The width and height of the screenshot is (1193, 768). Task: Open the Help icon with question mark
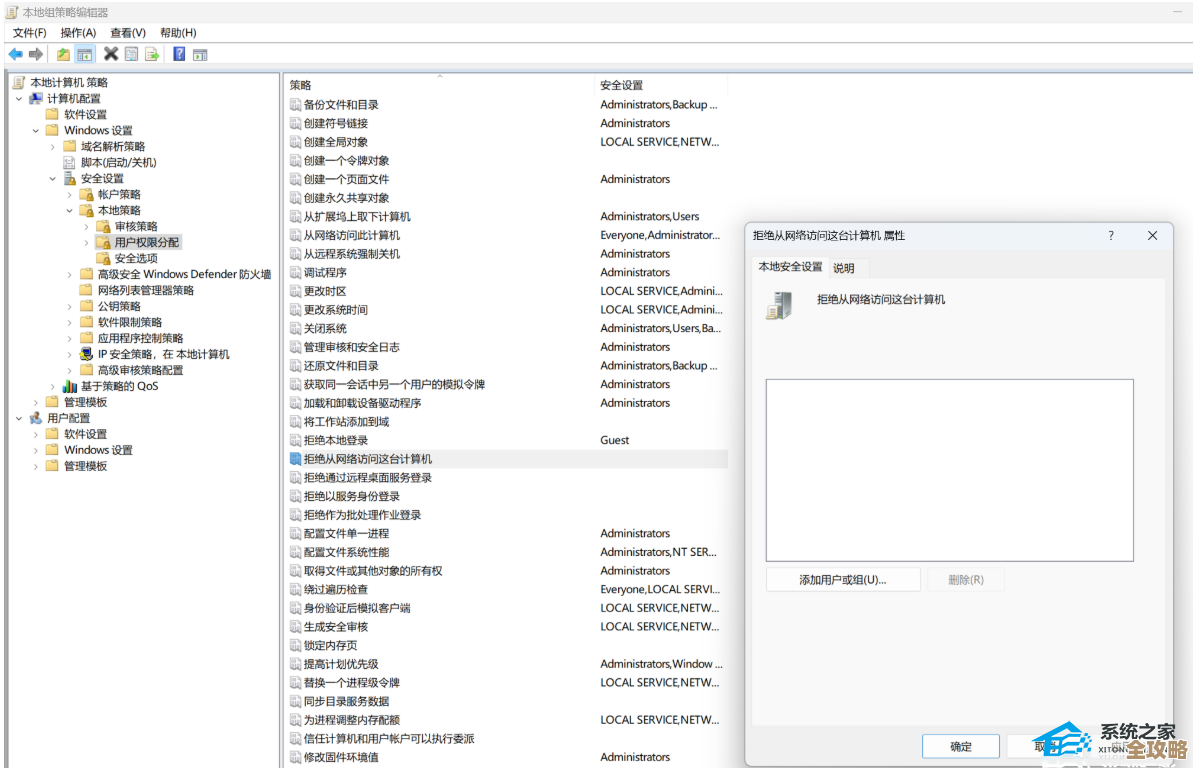179,54
